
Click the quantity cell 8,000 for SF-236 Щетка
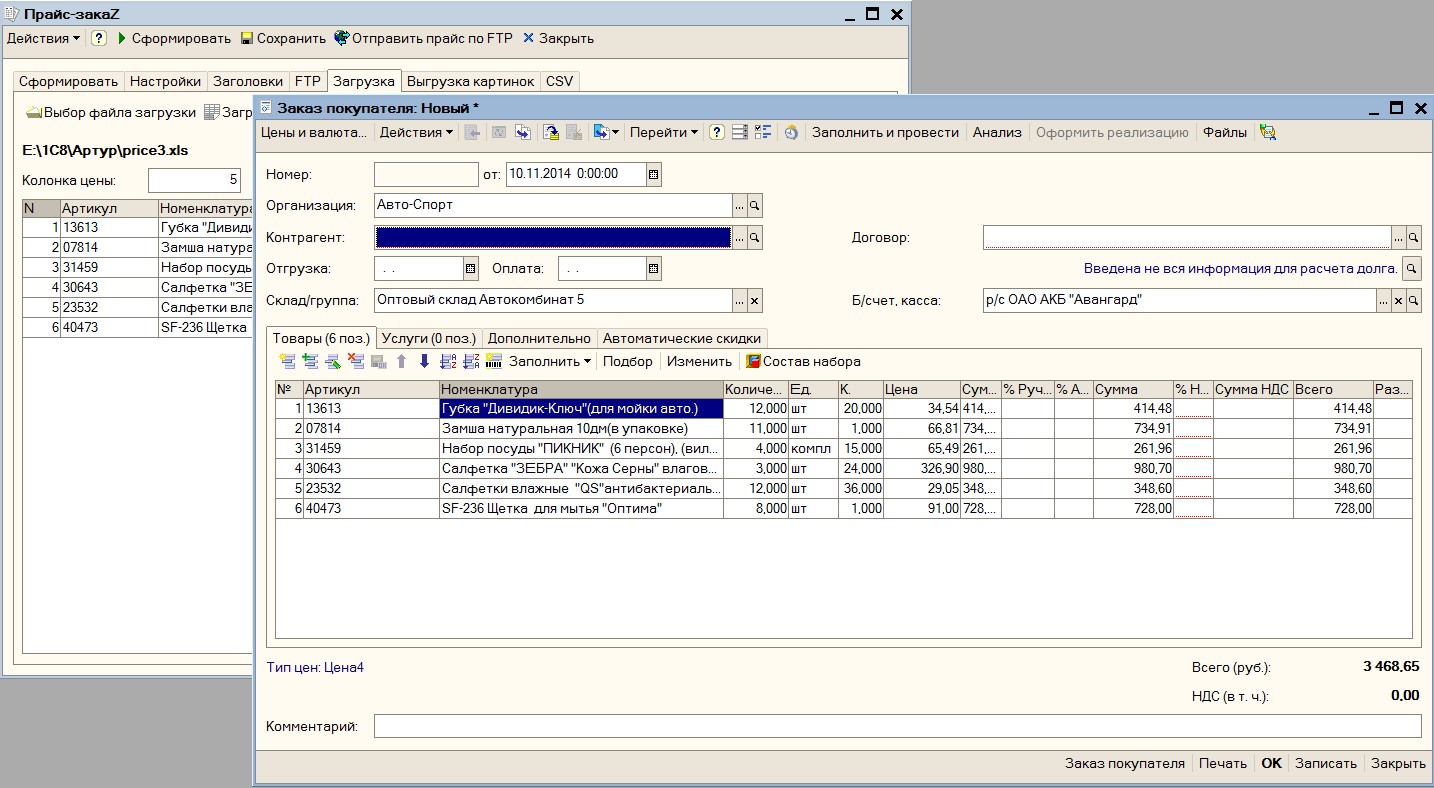755,508
